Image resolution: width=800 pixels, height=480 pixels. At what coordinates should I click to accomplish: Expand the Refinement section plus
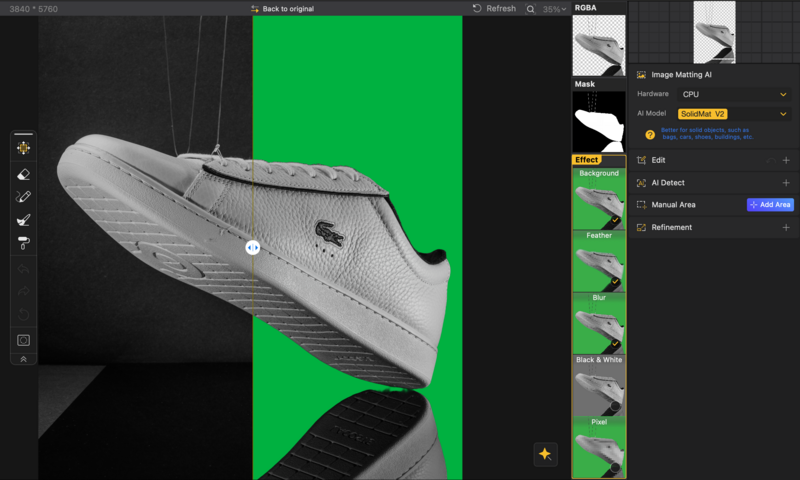click(x=786, y=228)
